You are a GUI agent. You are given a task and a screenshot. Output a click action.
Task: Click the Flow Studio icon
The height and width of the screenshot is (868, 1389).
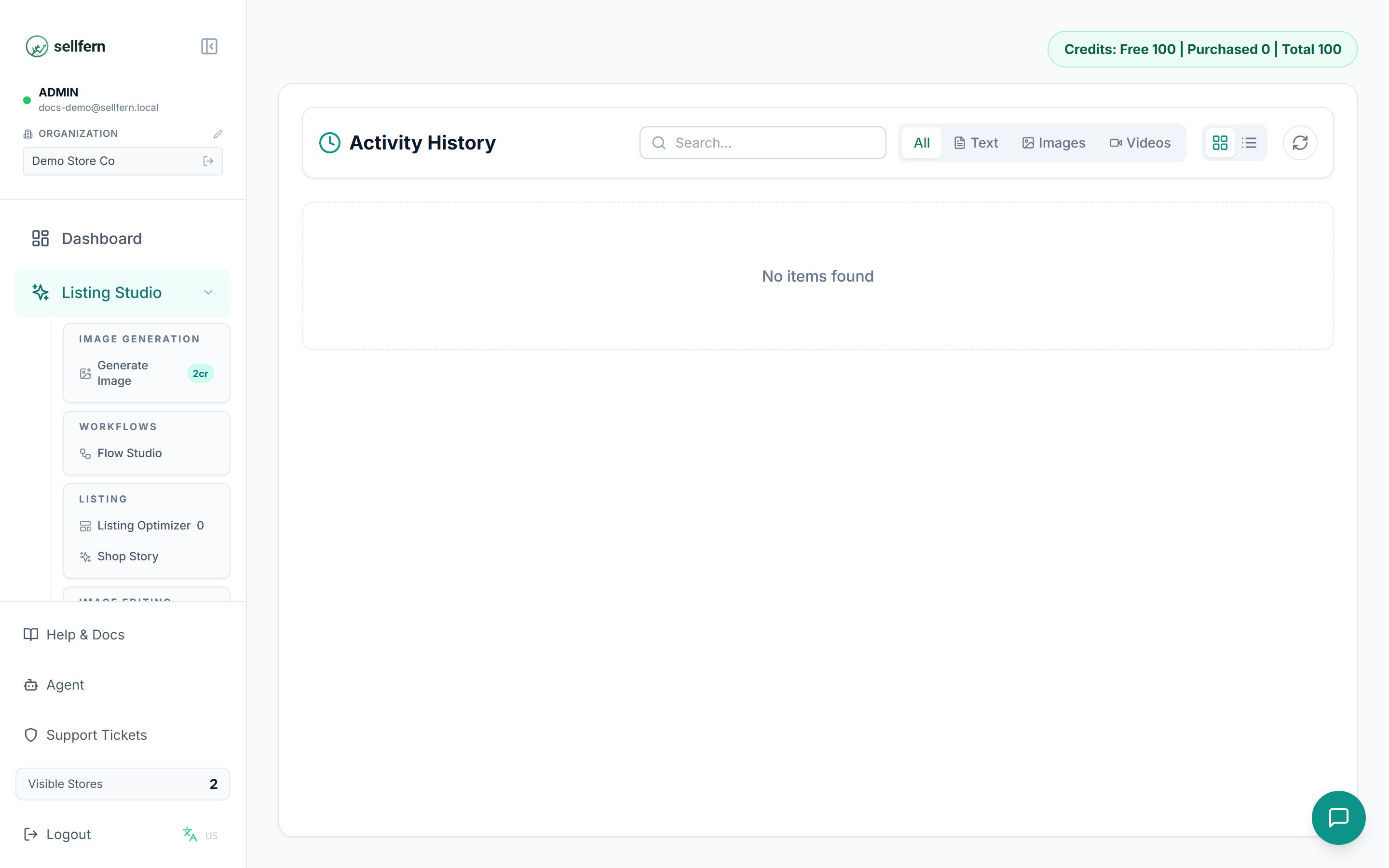85,454
